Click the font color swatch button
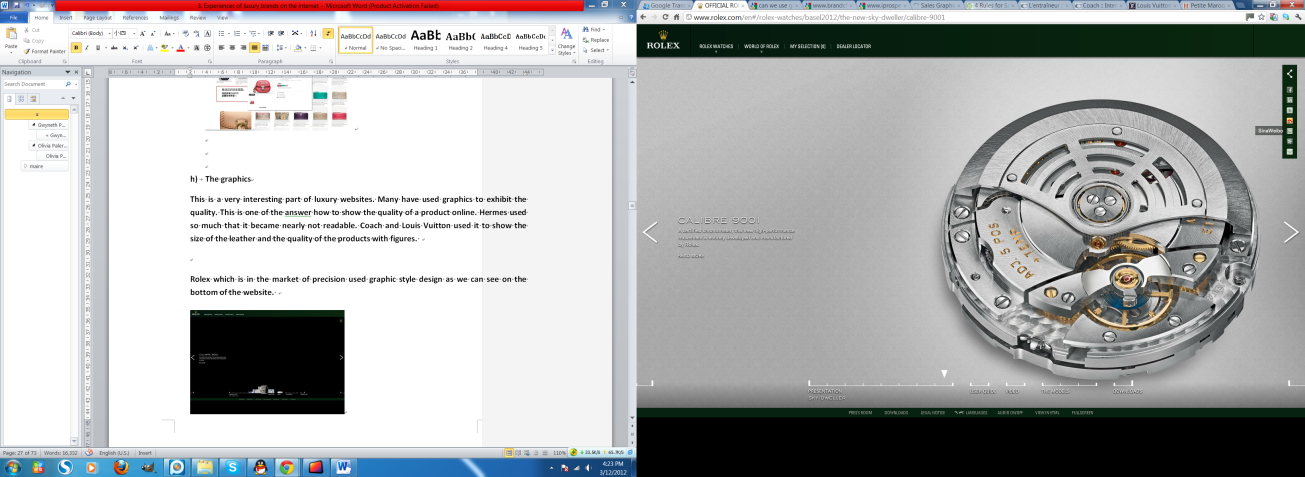This screenshot has width=1305, height=477. pyautogui.click(x=180, y=47)
